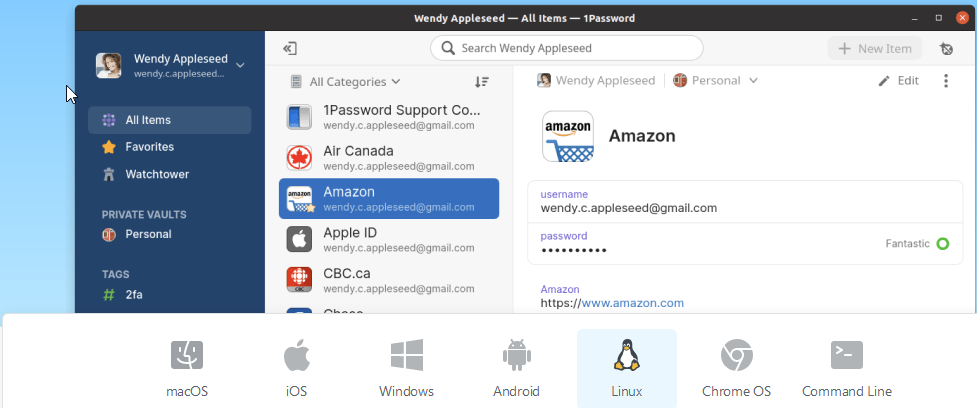This screenshot has height=408, width=977.
Task: Select the macOS tab label
Action: pos(187,392)
